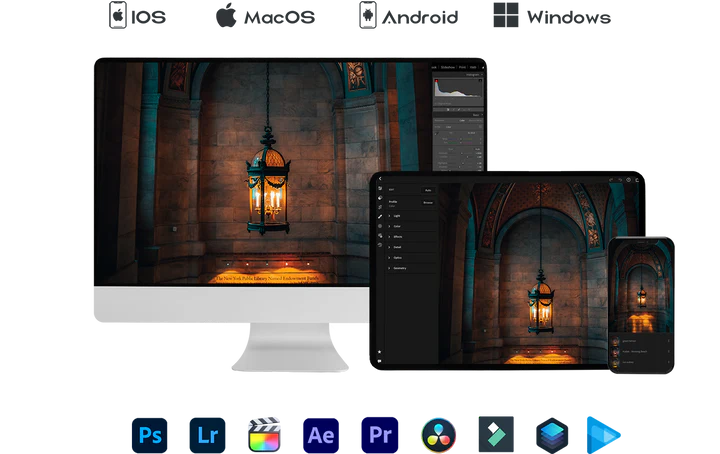The image size is (720, 454).
Task: Open the blue play triangle app icon
Action: [x=603, y=435]
